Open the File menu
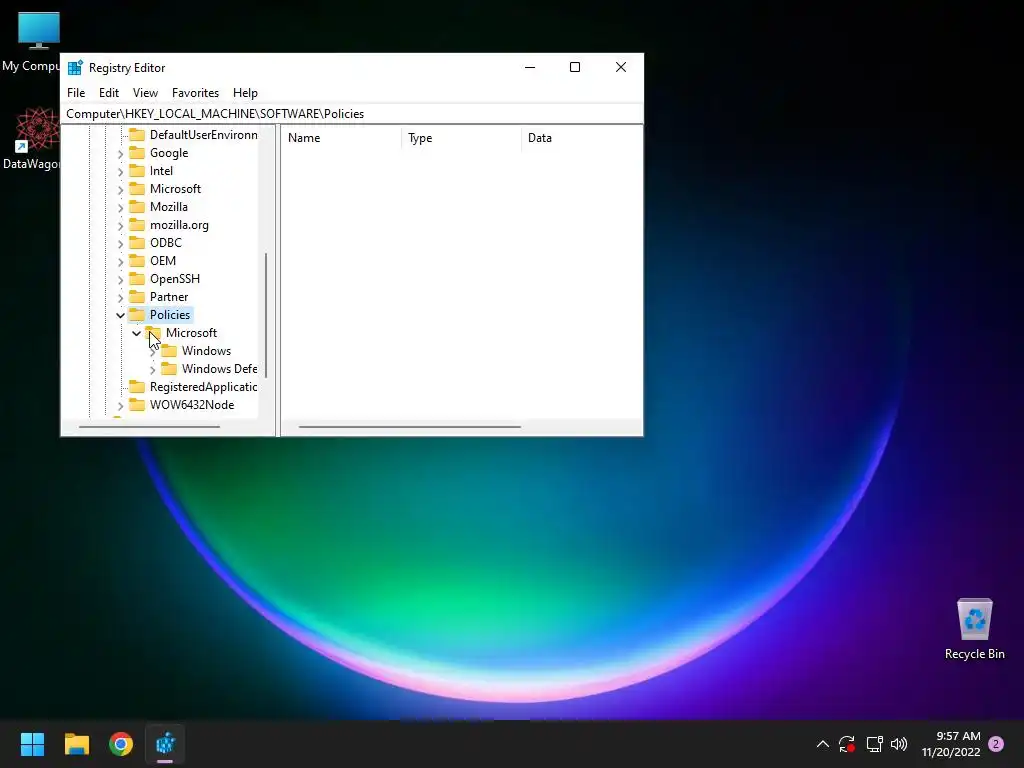This screenshot has width=1024, height=768. 76,93
